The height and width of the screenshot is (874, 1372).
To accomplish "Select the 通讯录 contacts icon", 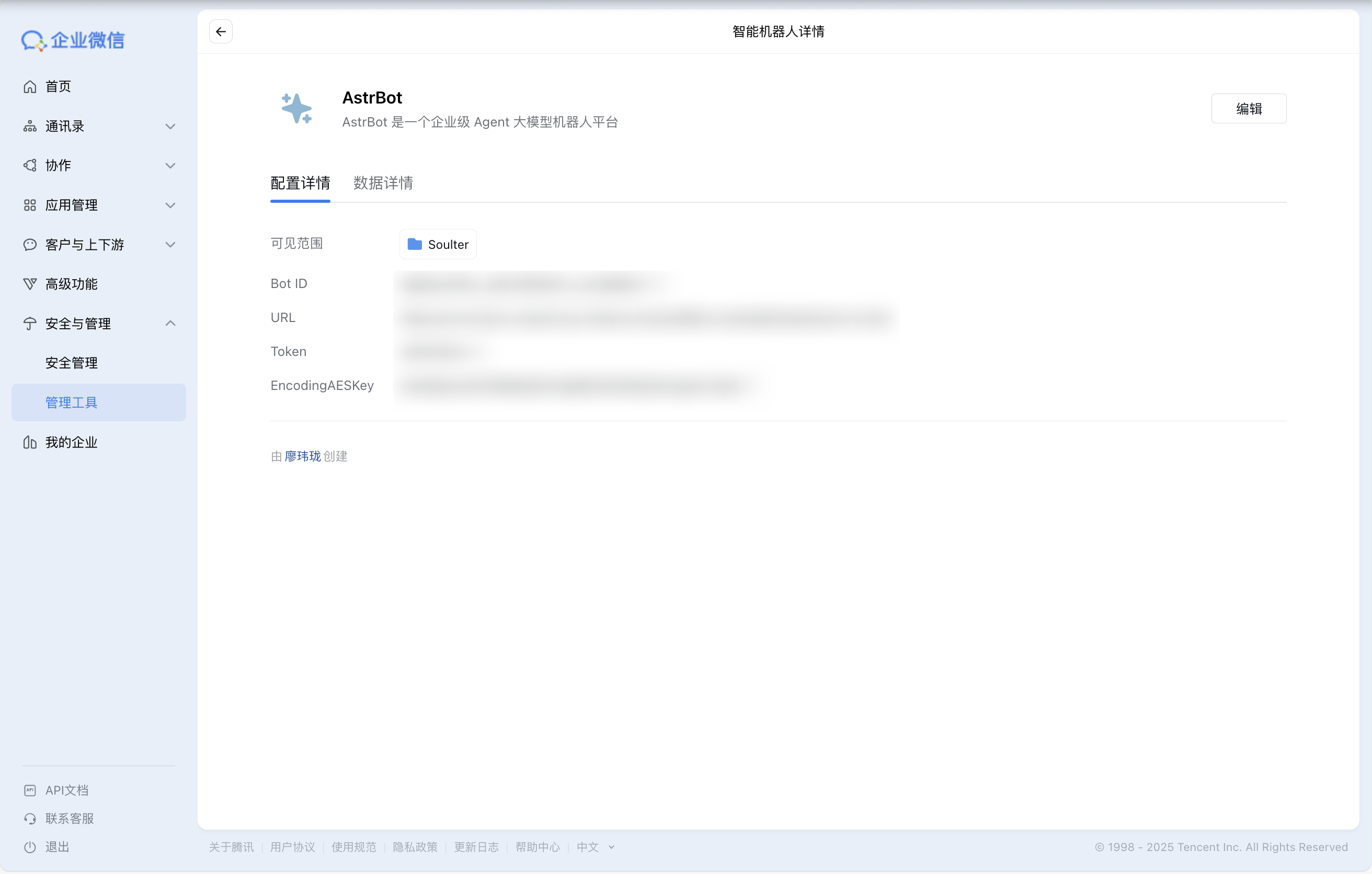I will (x=30, y=126).
